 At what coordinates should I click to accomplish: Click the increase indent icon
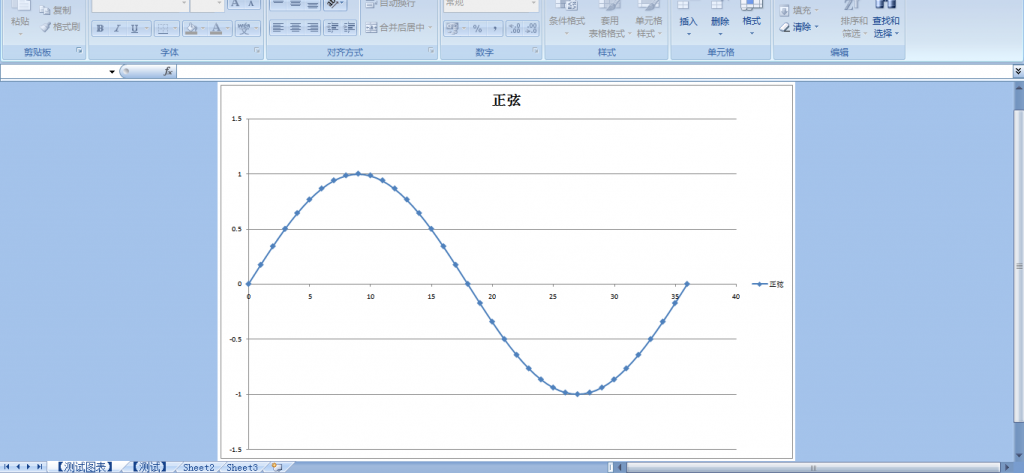[x=349, y=27]
